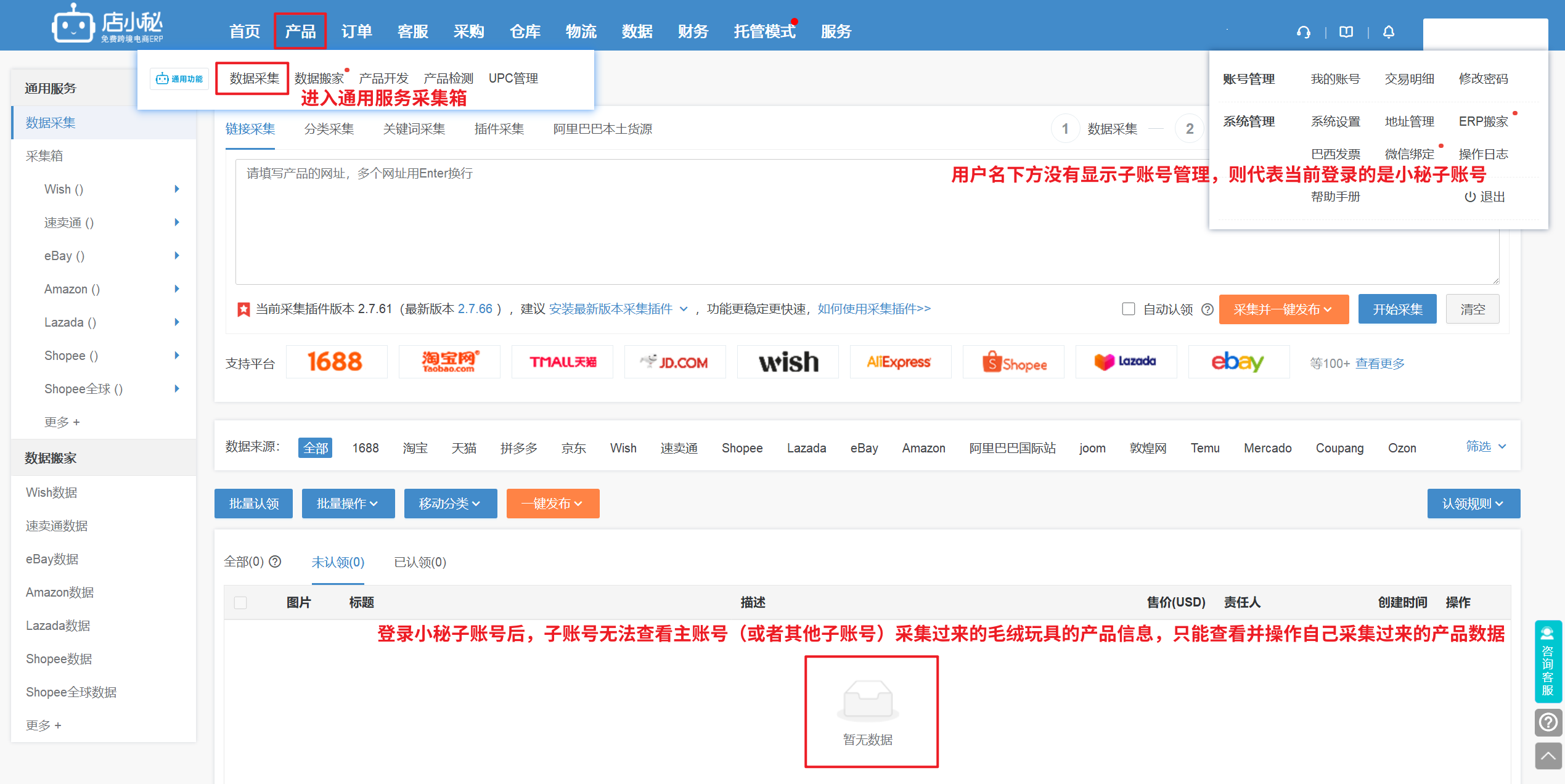Click the scroll-to-top arrow button
This screenshot has width=1565, height=784.
1548,756
